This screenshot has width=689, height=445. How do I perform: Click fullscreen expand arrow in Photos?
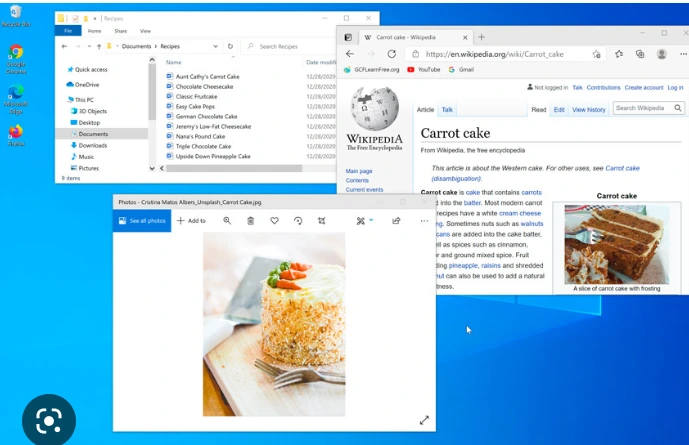pyautogui.click(x=424, y=420)
